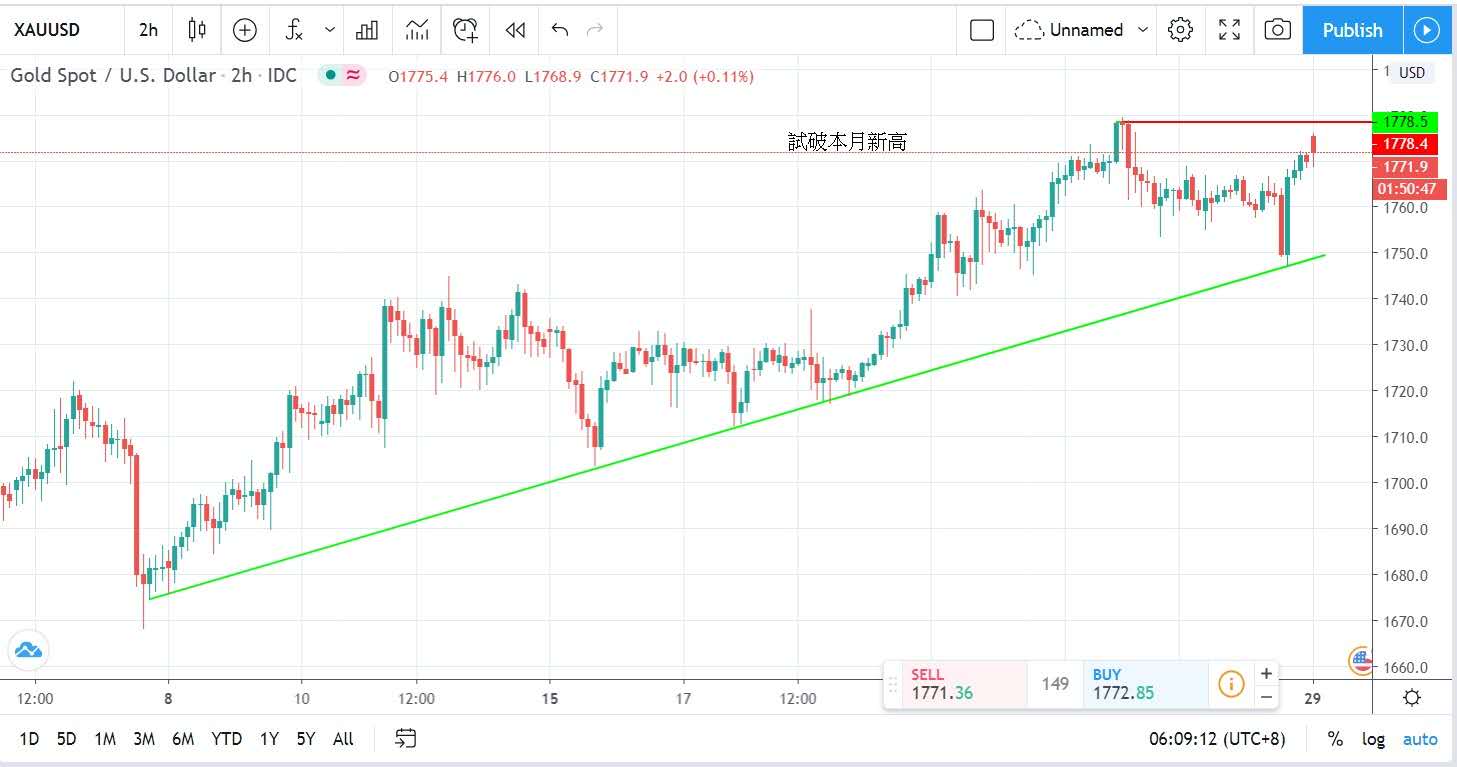The height and width of the screenshot is (767, 1457).
Task: Open the candlestick chart style selector
Action: [197, 30]
